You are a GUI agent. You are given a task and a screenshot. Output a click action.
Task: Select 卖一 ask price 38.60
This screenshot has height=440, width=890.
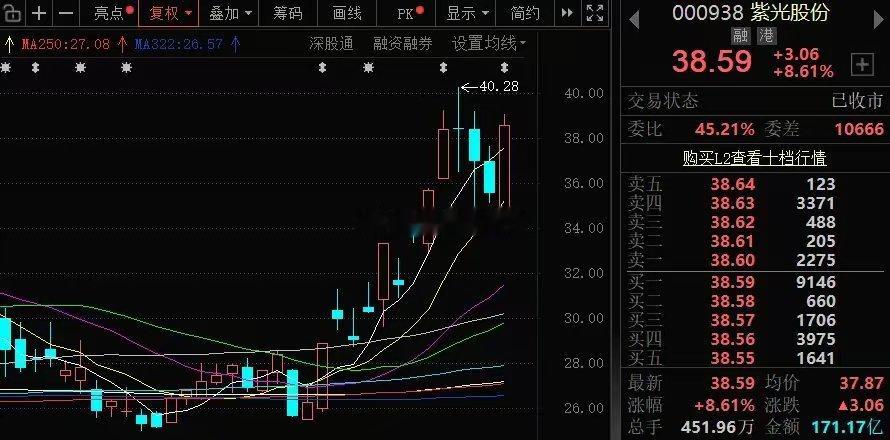733,261
